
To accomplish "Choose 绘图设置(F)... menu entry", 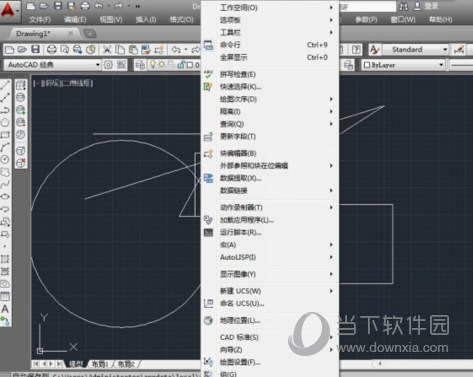I will [270, 362].
